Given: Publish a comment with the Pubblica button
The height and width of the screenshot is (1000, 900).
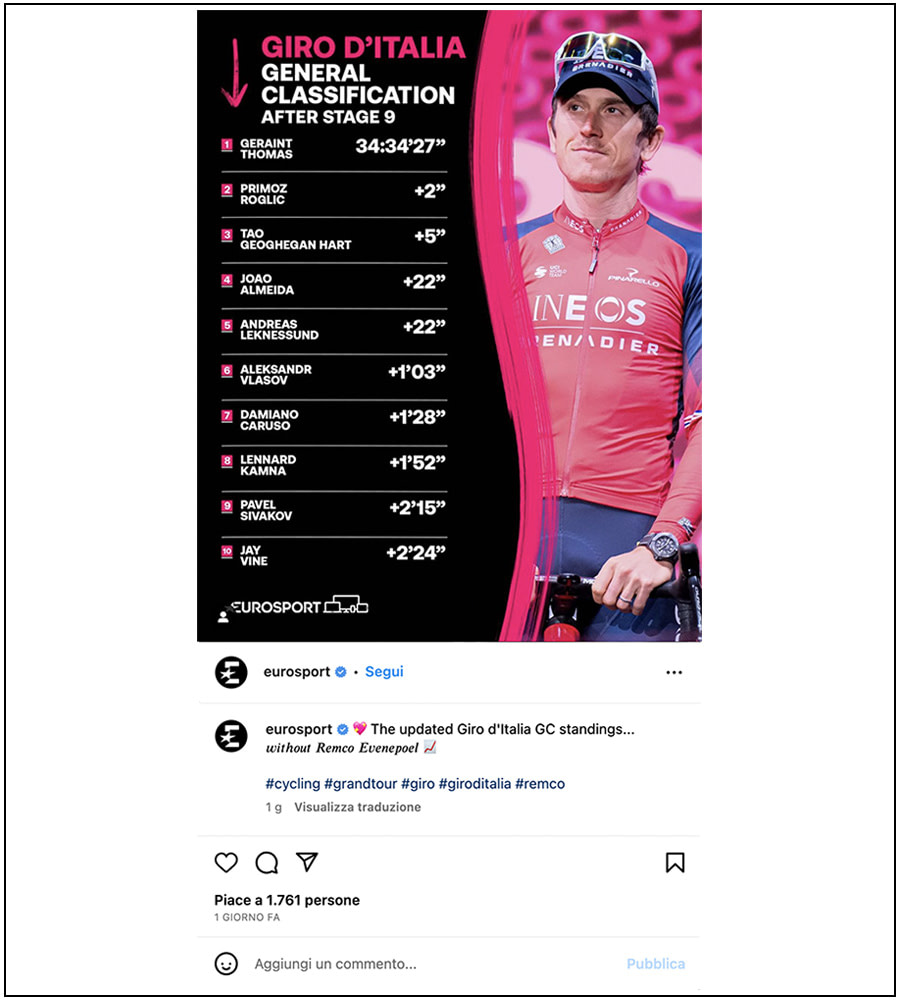Looking at the screenshot, I should point(656,964).
